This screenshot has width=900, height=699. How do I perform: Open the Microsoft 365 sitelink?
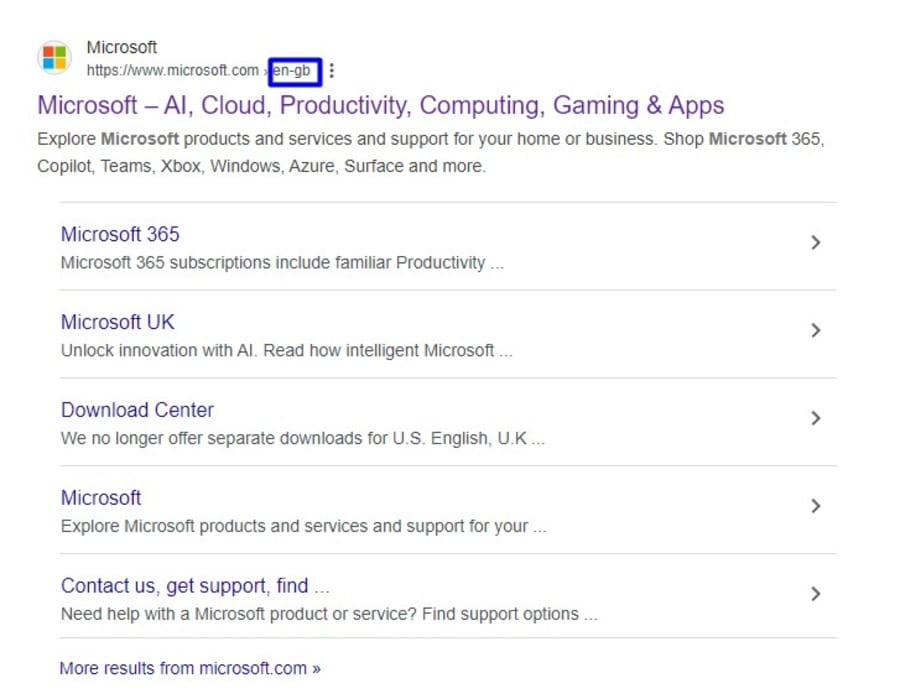pyautogui.click(x=120, y=234)
